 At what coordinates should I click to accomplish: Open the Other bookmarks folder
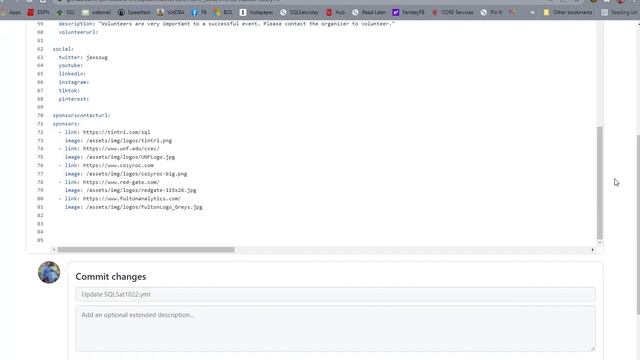coord(568,12)
